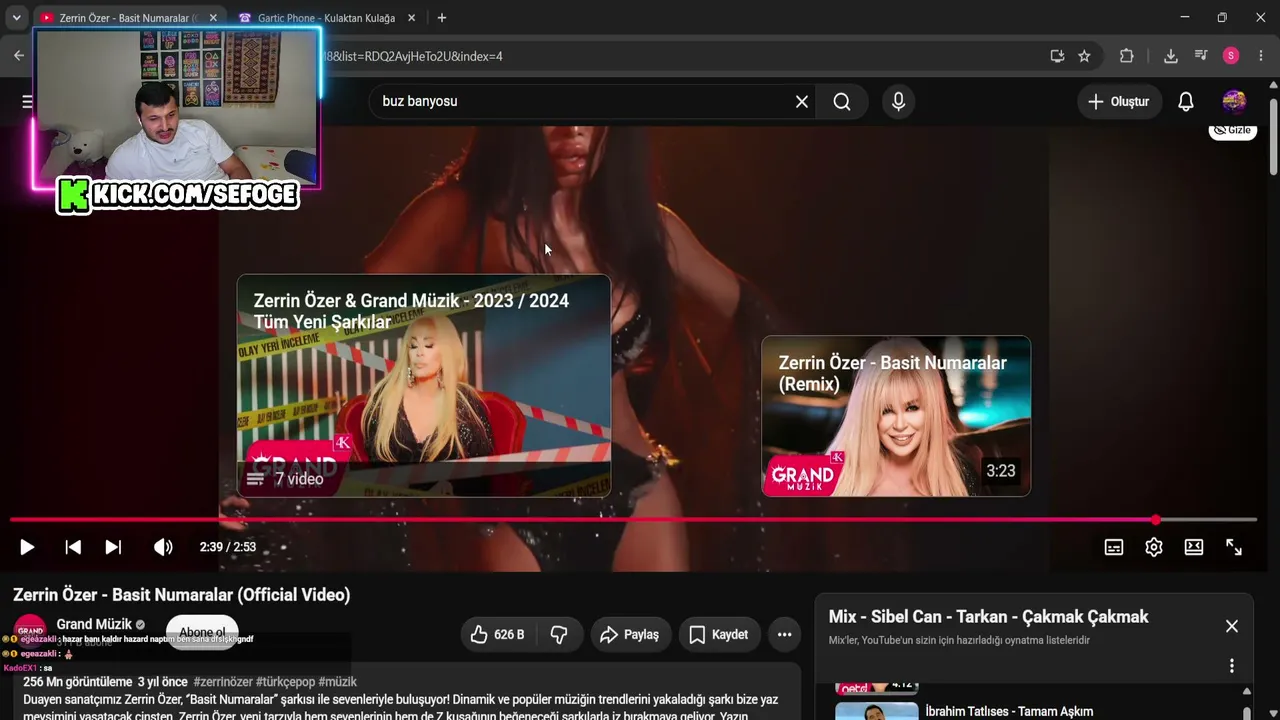Open the Grand Müzik channel name link

tap(94, 624)
